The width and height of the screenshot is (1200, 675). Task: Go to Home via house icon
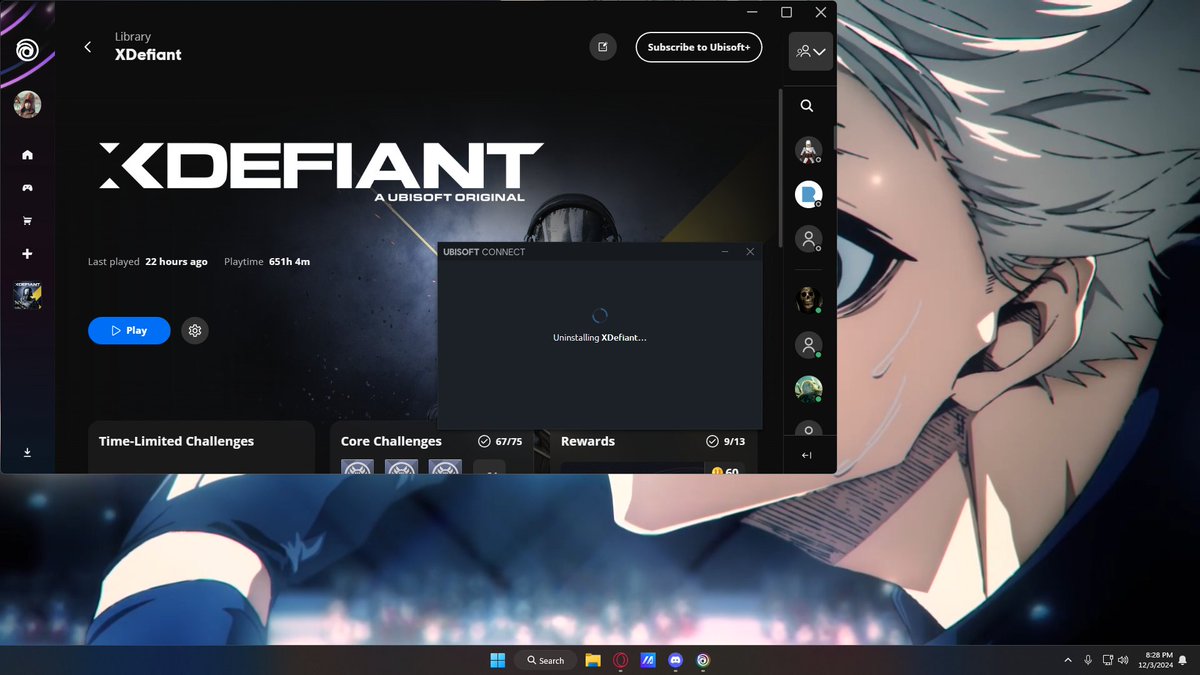pos(27,155)
